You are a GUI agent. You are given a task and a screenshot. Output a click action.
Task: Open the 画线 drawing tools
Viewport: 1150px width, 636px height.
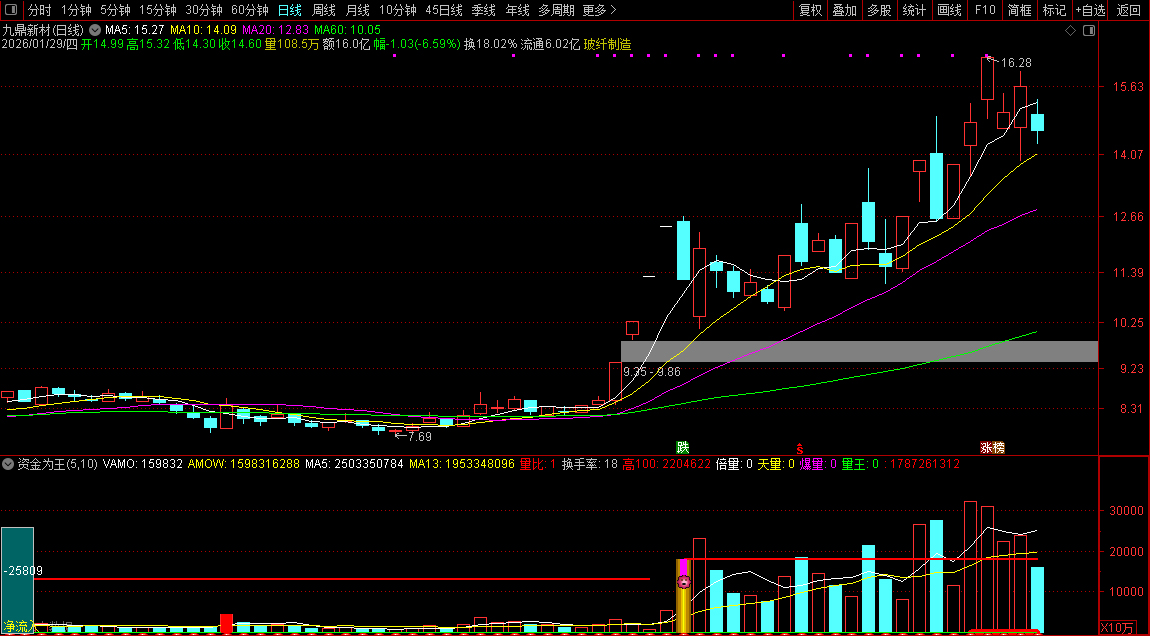[x=949, y=10]
